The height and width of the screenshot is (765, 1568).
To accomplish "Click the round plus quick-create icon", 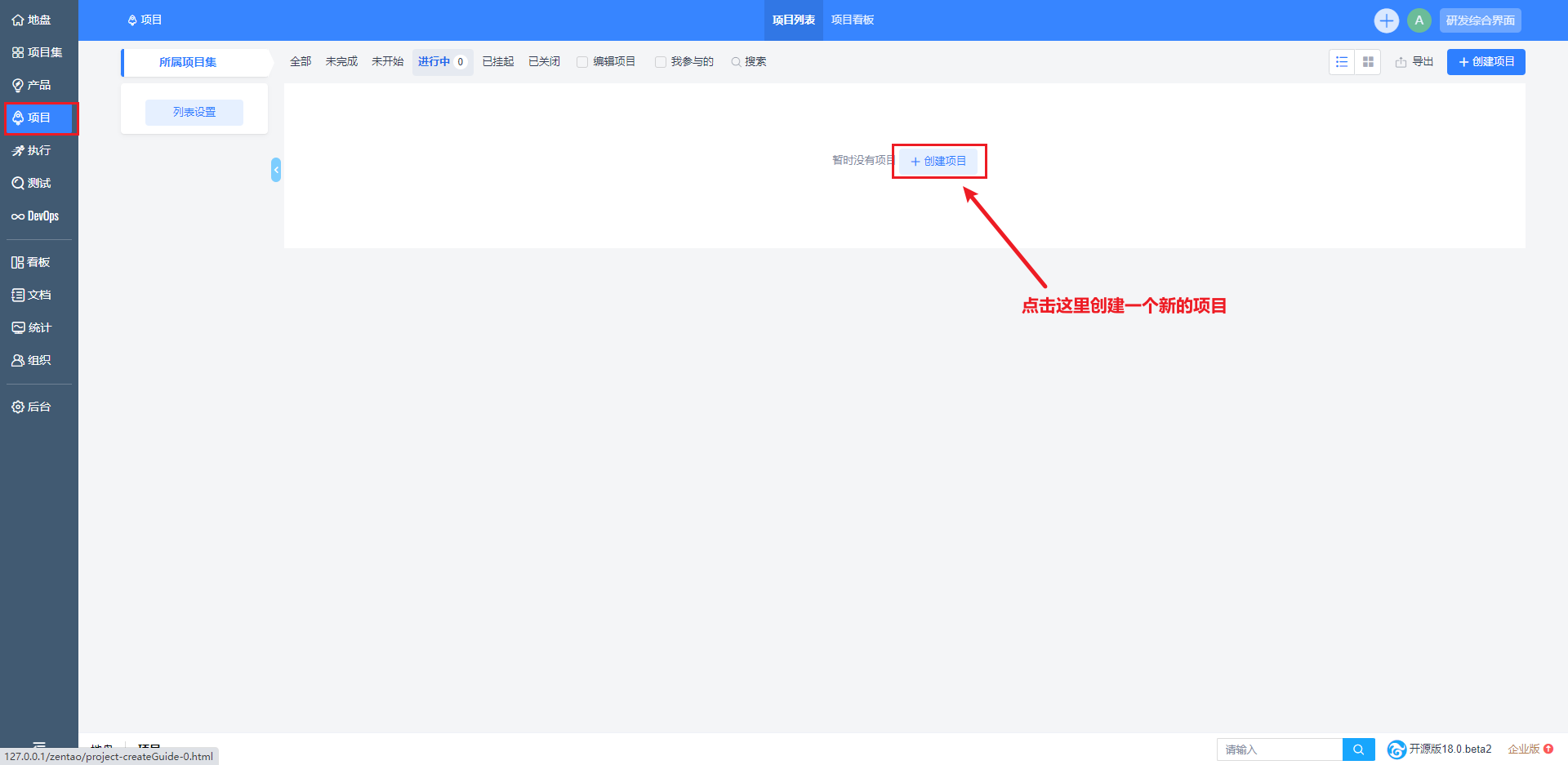I will [1386, 20].
